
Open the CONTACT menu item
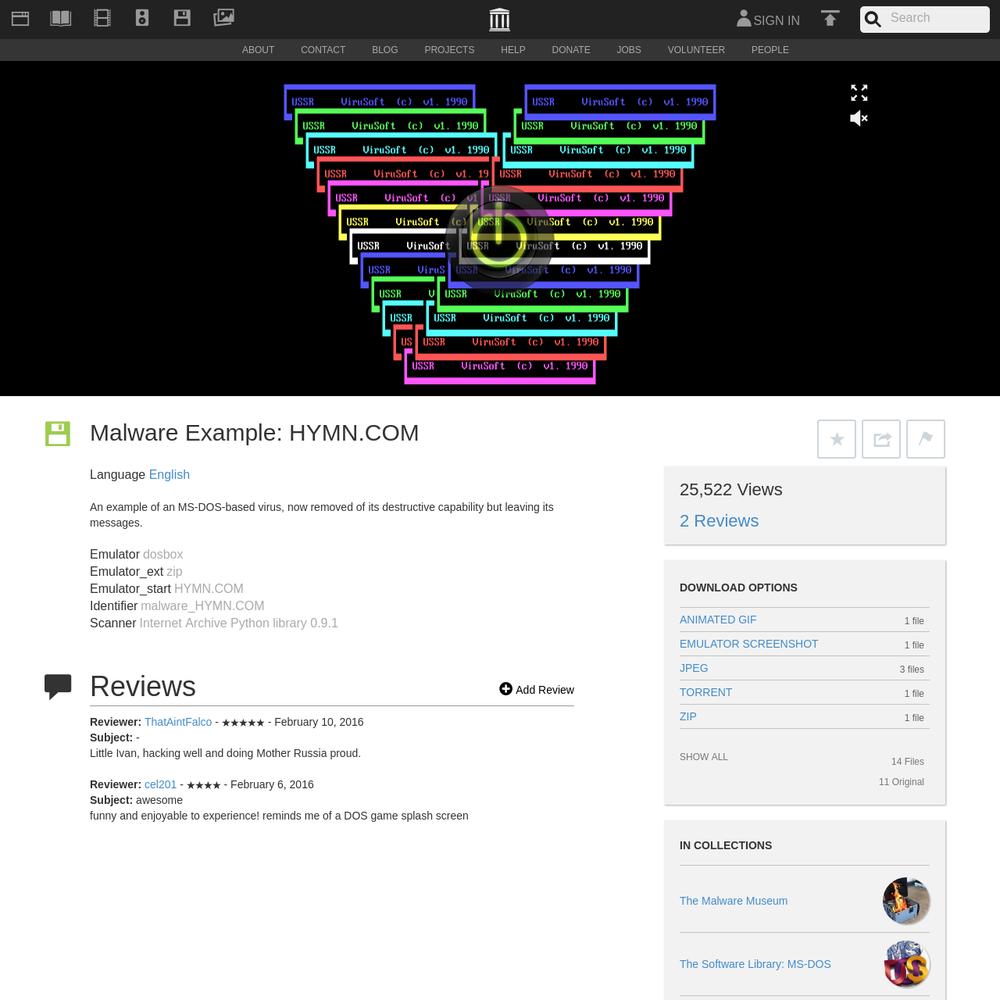coord(323,50)
